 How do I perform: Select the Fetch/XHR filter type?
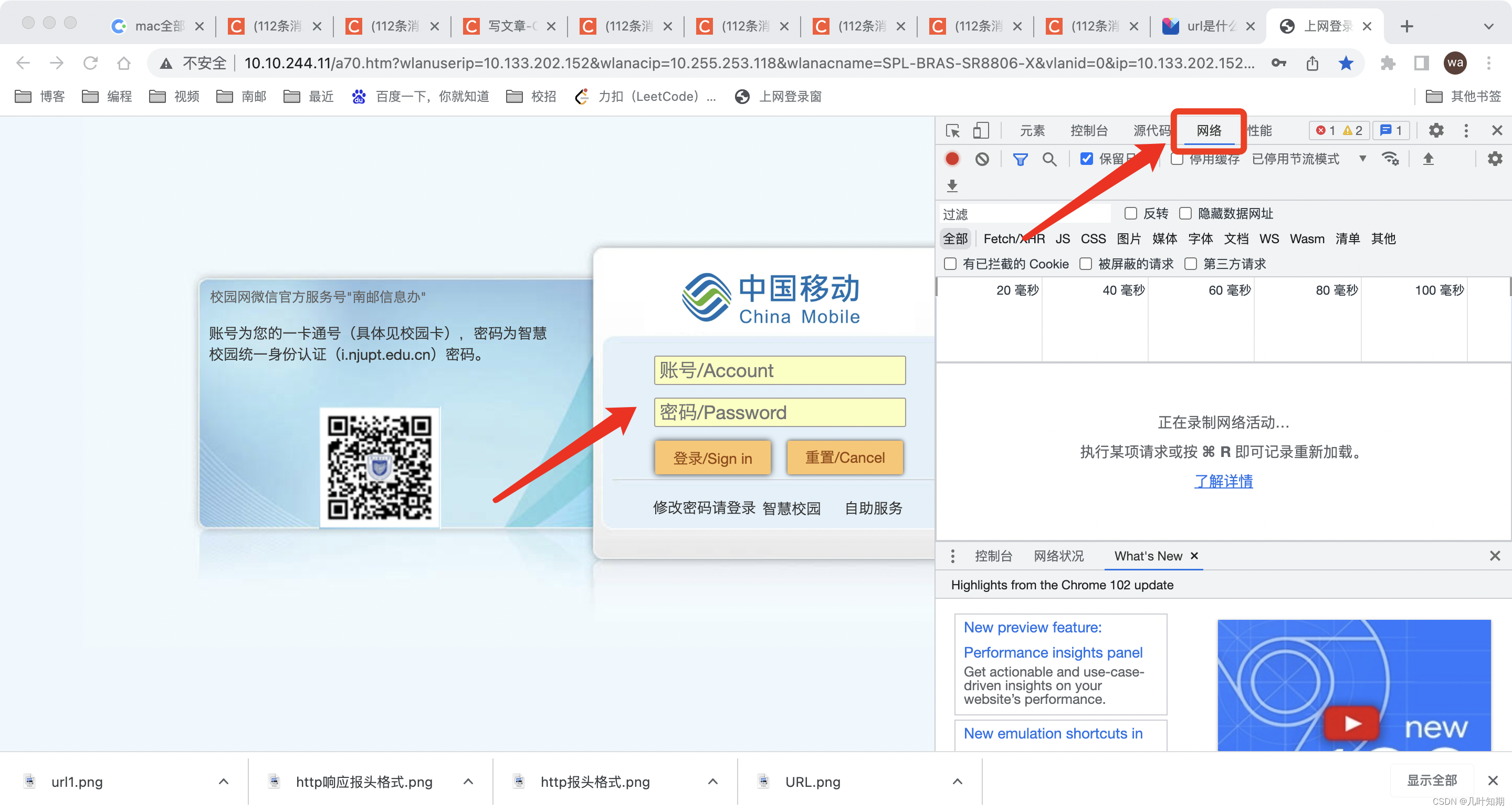tap(1014, 238)
